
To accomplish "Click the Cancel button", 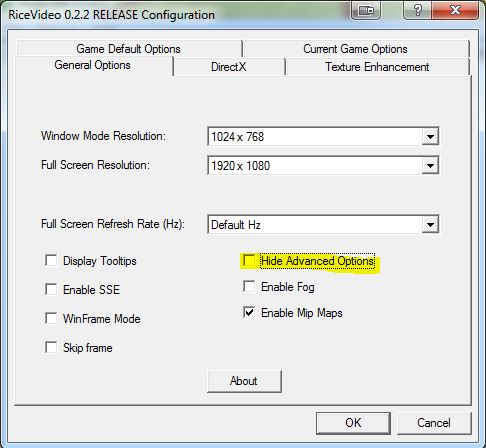I will click(434, 423).
